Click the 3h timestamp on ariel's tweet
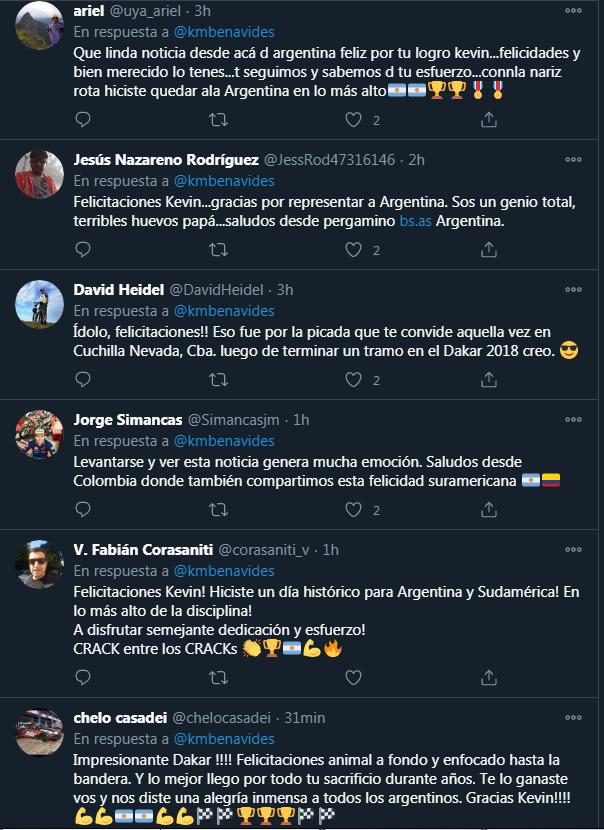The height and width of the screenshot is (830, 604). 201,10
